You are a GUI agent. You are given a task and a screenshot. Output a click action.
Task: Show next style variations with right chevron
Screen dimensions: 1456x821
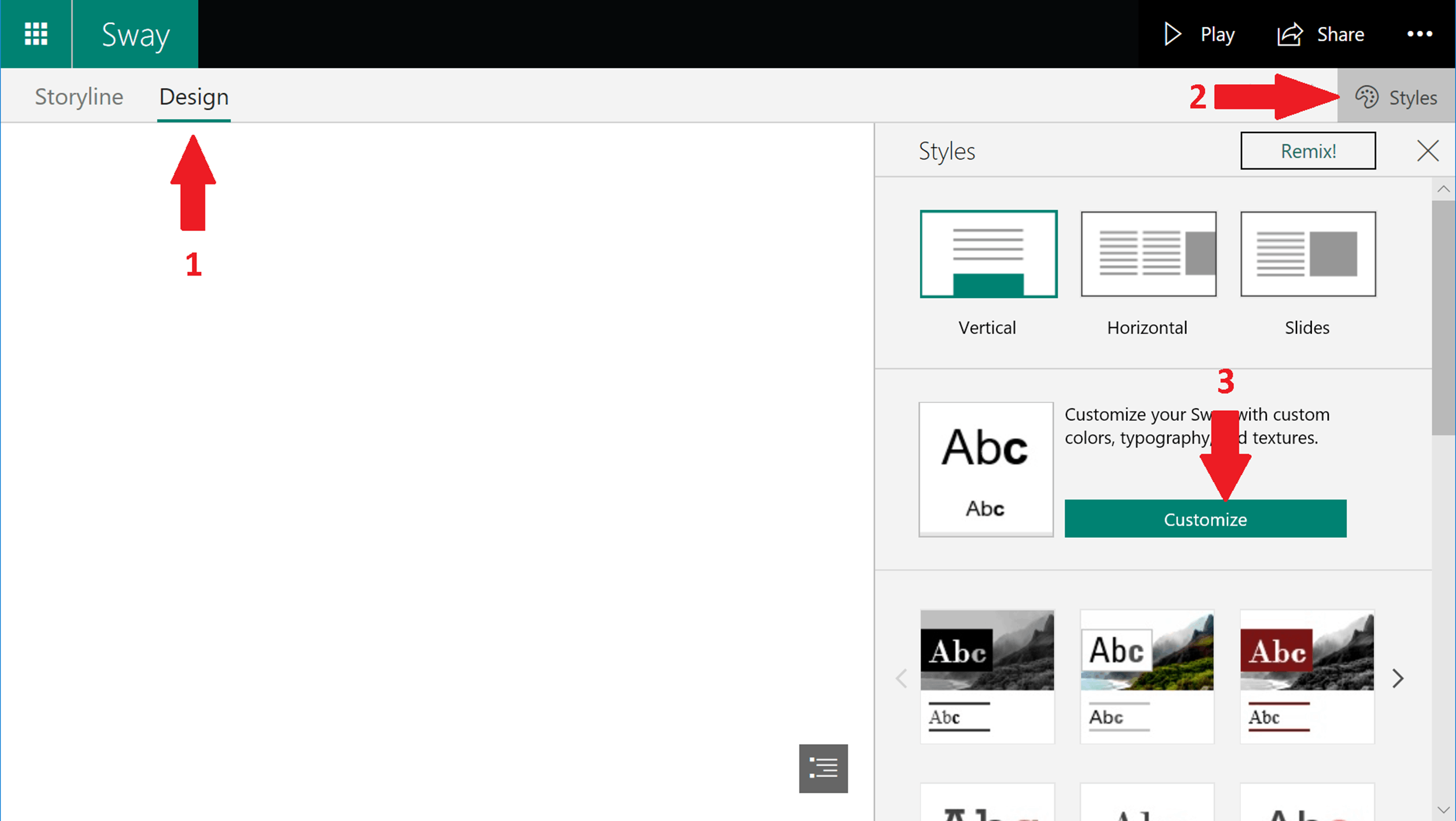pyautogui.click(x=1398, y=679)
